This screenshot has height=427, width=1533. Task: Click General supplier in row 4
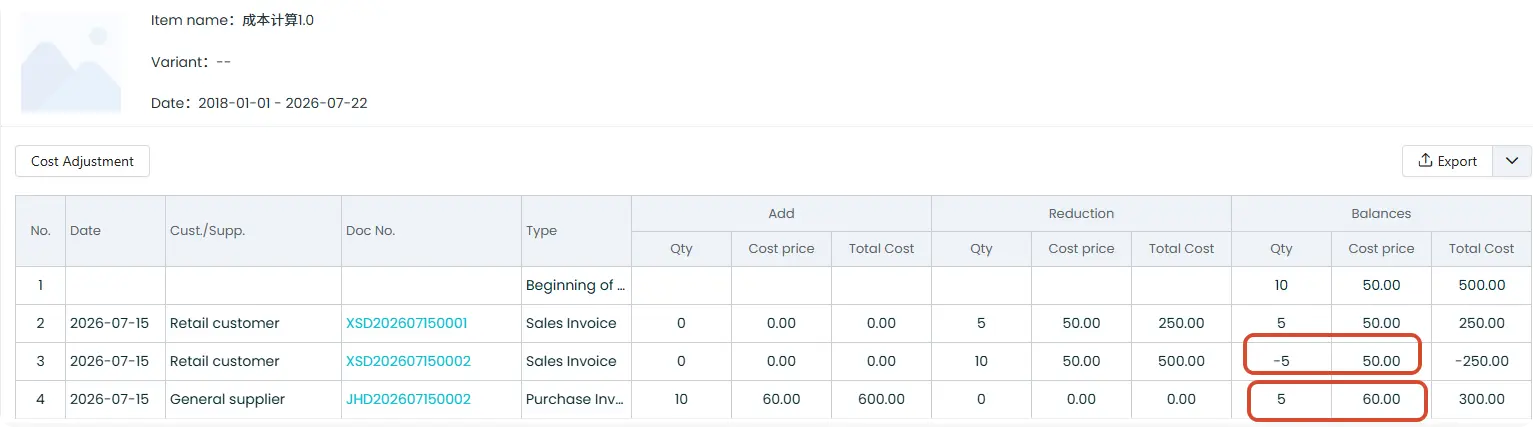(x=227, y=399)
